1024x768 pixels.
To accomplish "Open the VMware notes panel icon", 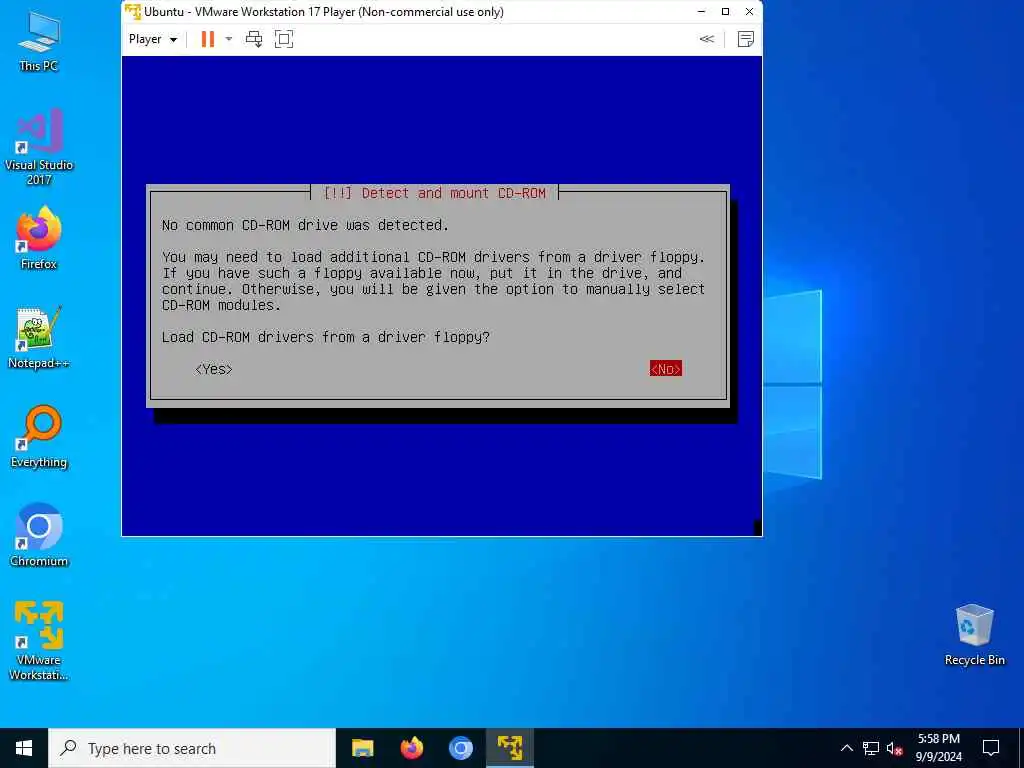I will 746,39.
